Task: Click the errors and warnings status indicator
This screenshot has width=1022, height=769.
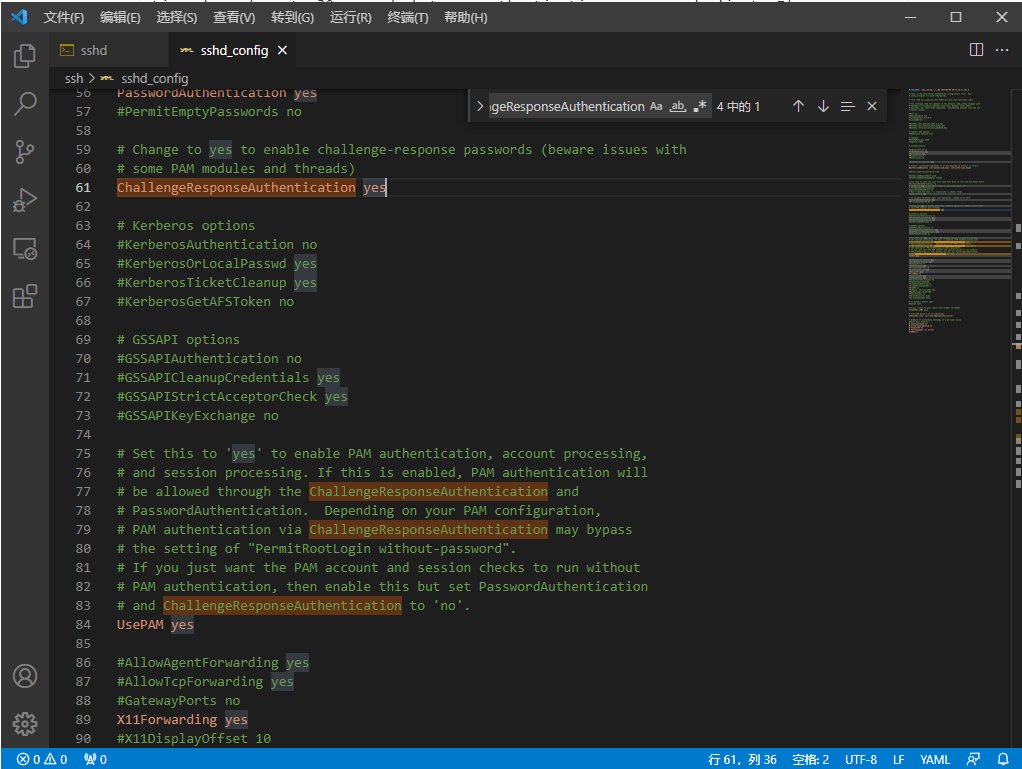Action: pos(42,759)
